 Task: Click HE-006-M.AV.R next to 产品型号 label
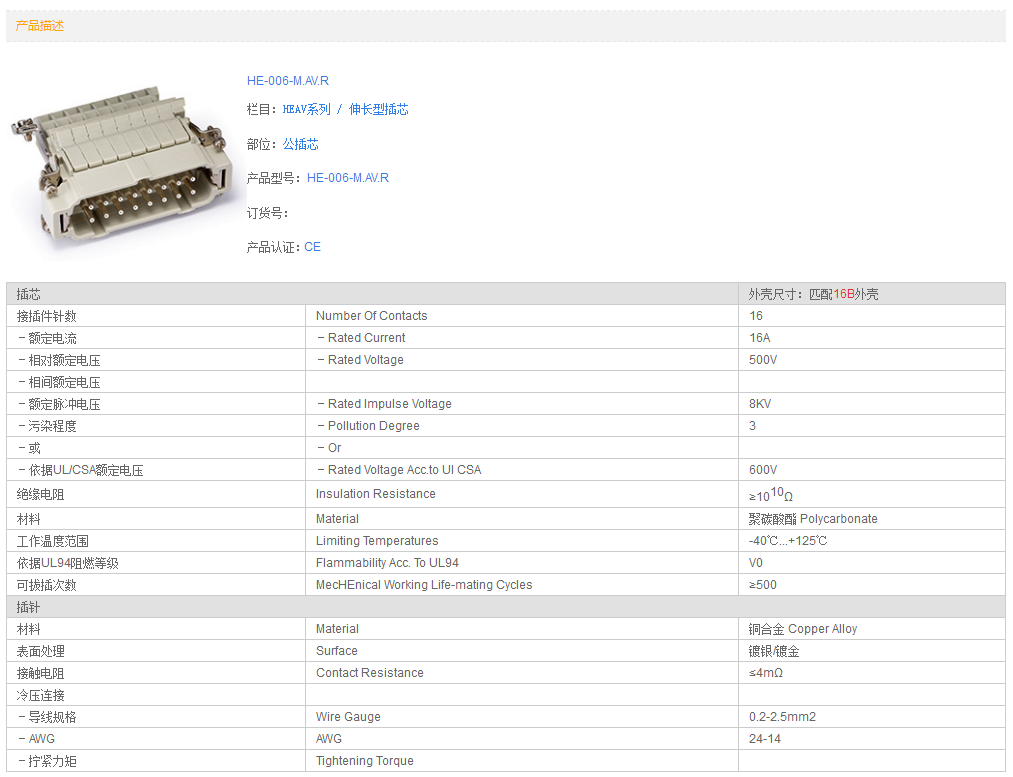tap(347, 178)
